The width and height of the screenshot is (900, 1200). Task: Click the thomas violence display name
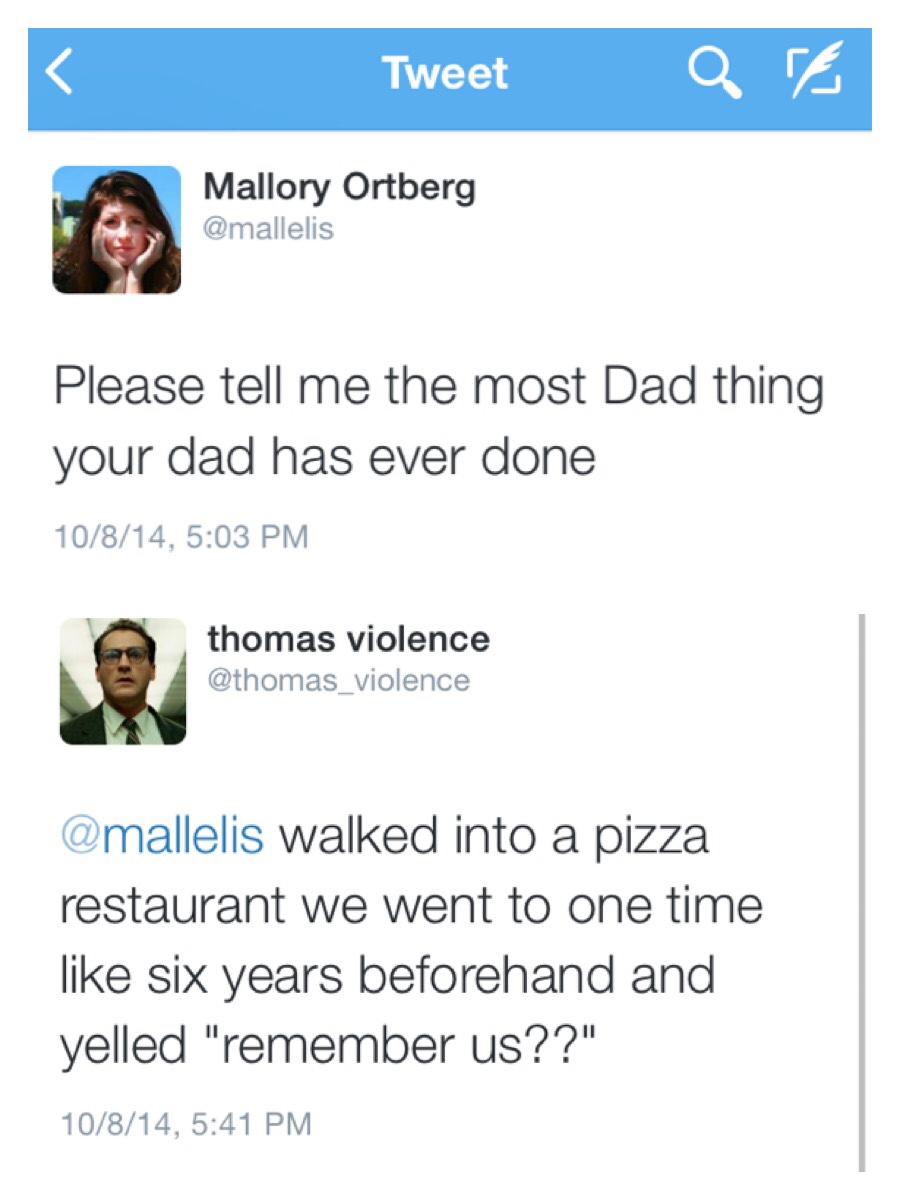348,638
